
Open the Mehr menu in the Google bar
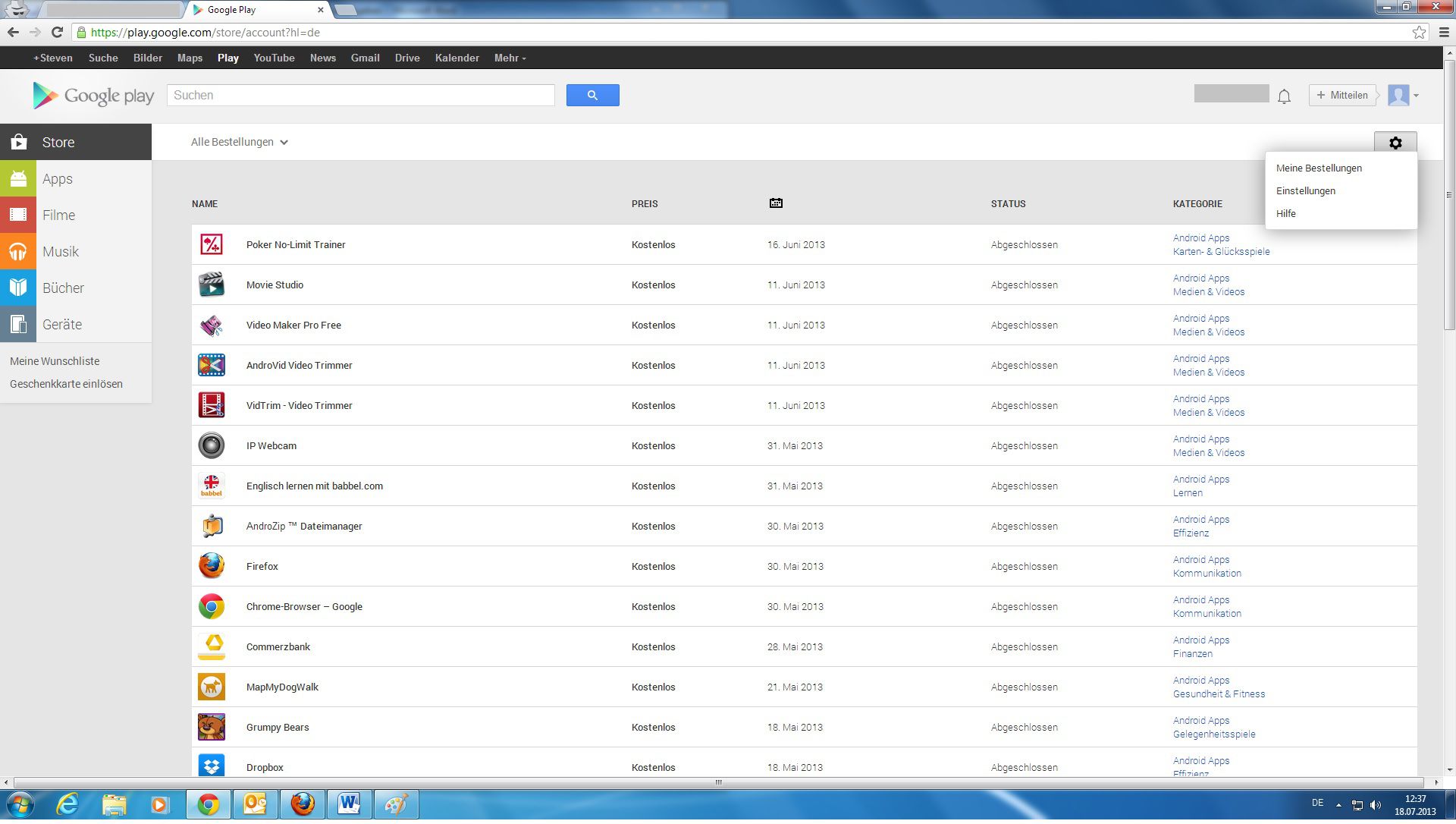[510, 58]
